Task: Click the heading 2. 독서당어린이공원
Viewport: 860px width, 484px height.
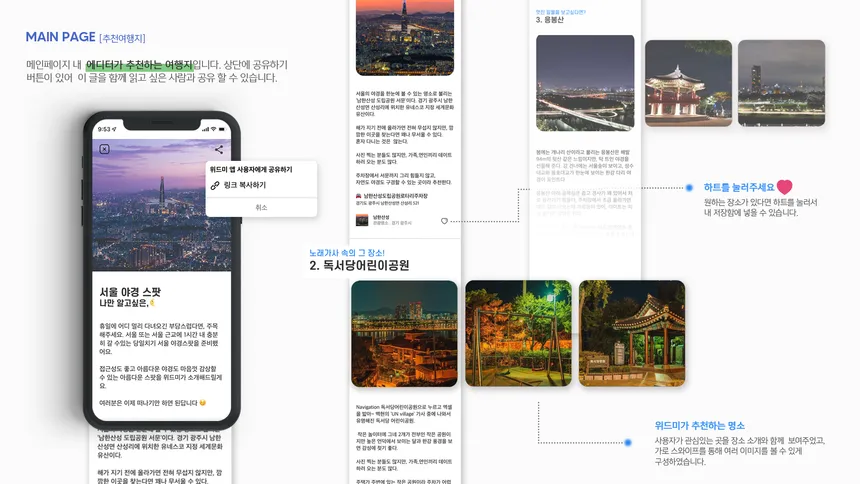Action: click(359, 266)
